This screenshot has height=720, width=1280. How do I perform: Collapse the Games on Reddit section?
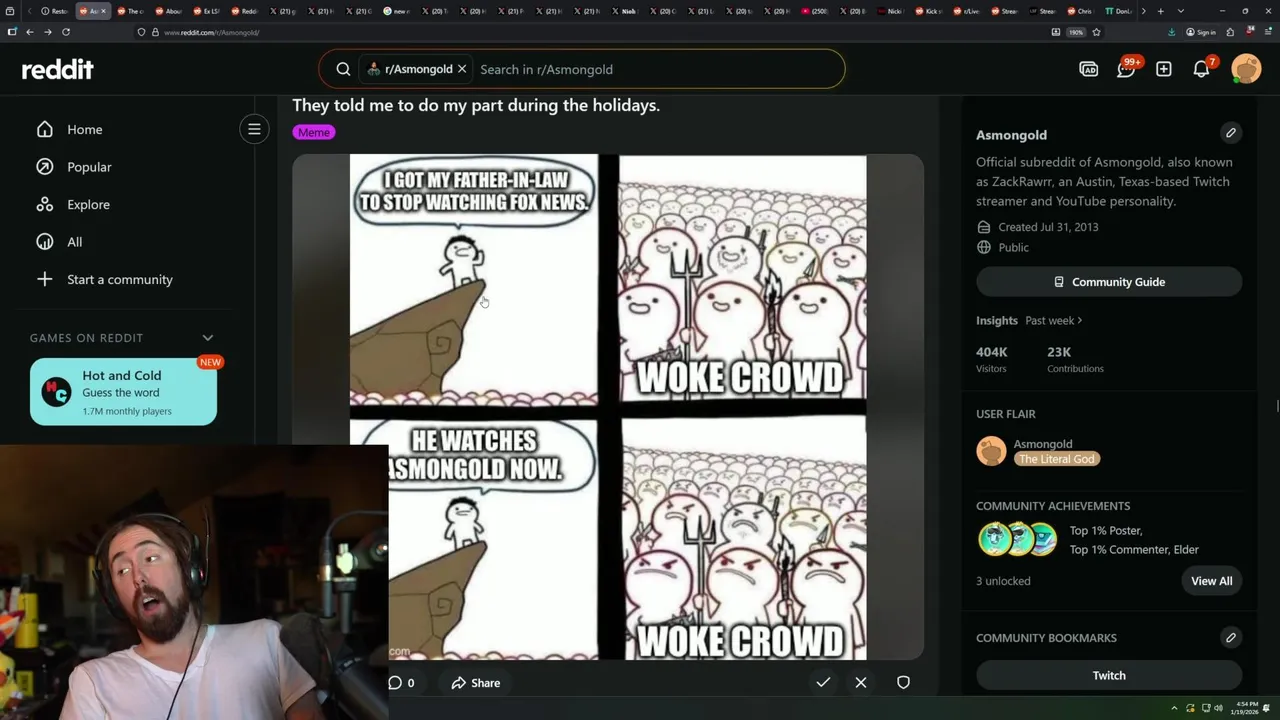tap(207, 338)
